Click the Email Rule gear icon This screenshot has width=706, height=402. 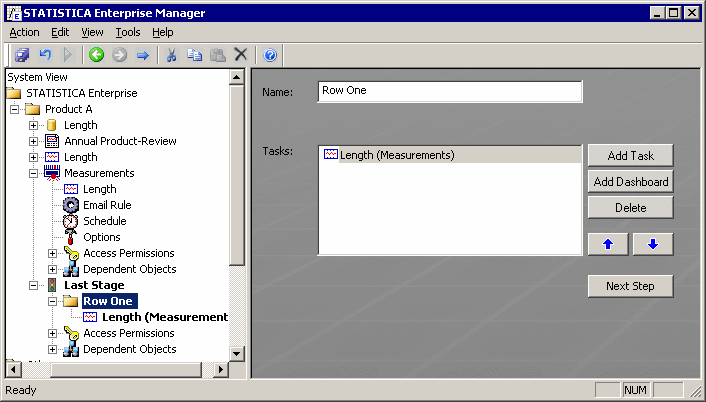pyautogui.click(x=71, y=205)
